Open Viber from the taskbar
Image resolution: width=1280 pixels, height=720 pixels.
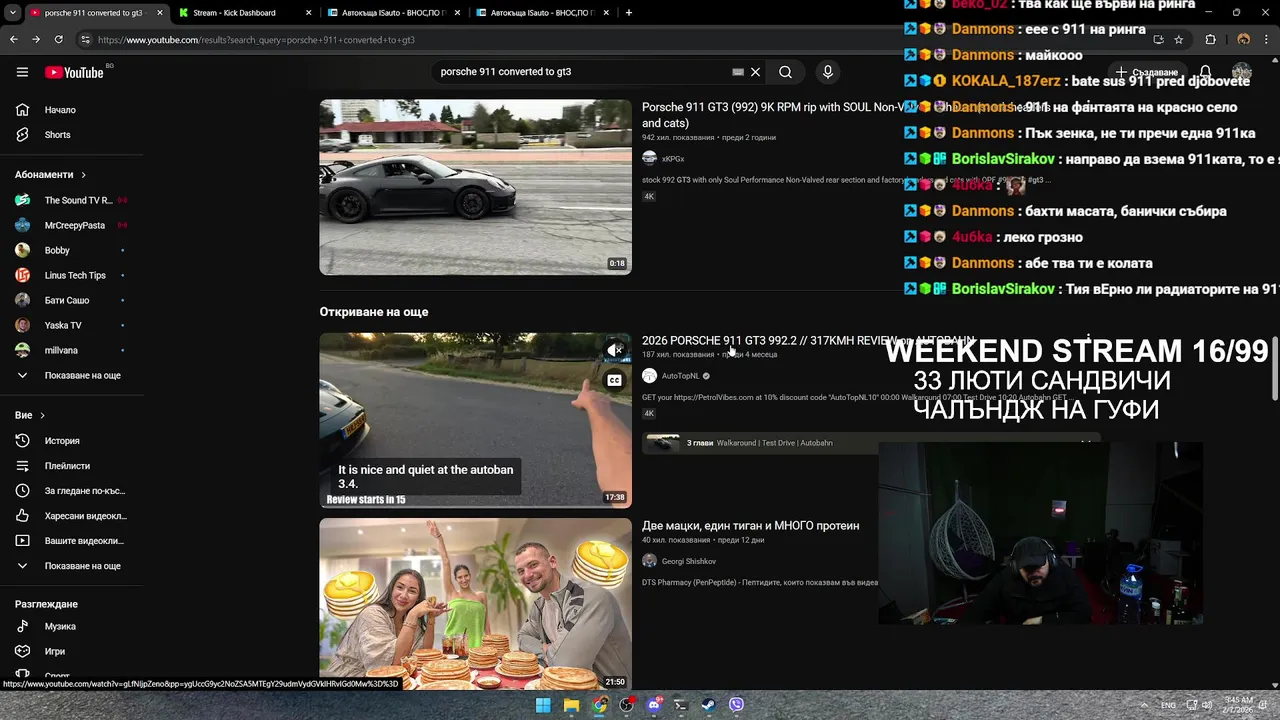(x=736, y=705)
